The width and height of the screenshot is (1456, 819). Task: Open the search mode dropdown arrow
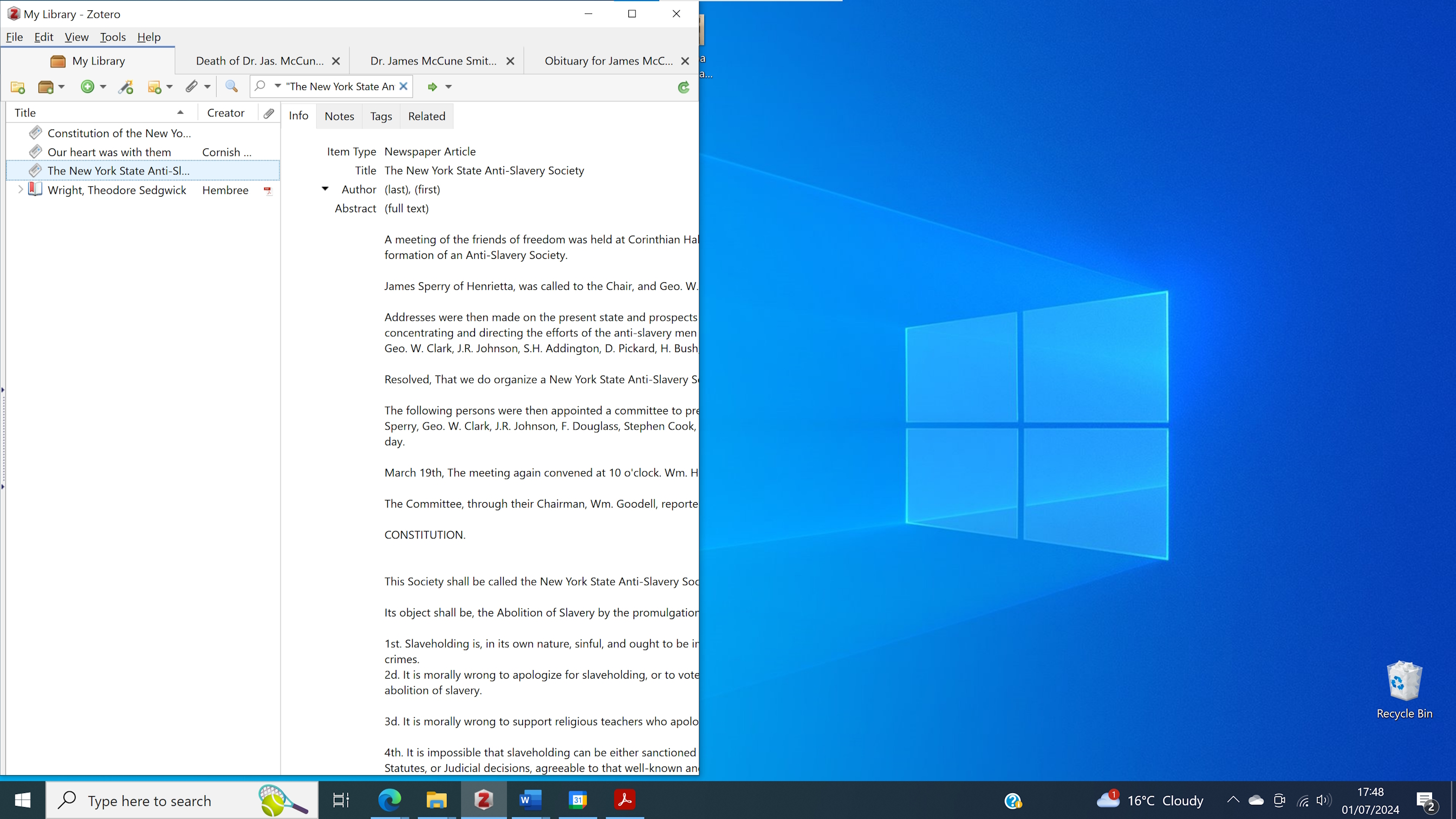point(277,86)
